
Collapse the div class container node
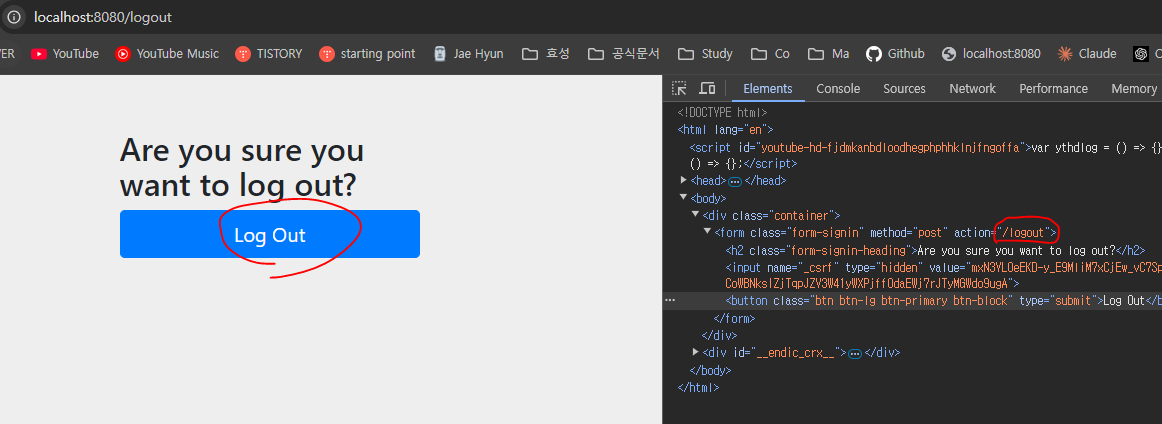695,215
